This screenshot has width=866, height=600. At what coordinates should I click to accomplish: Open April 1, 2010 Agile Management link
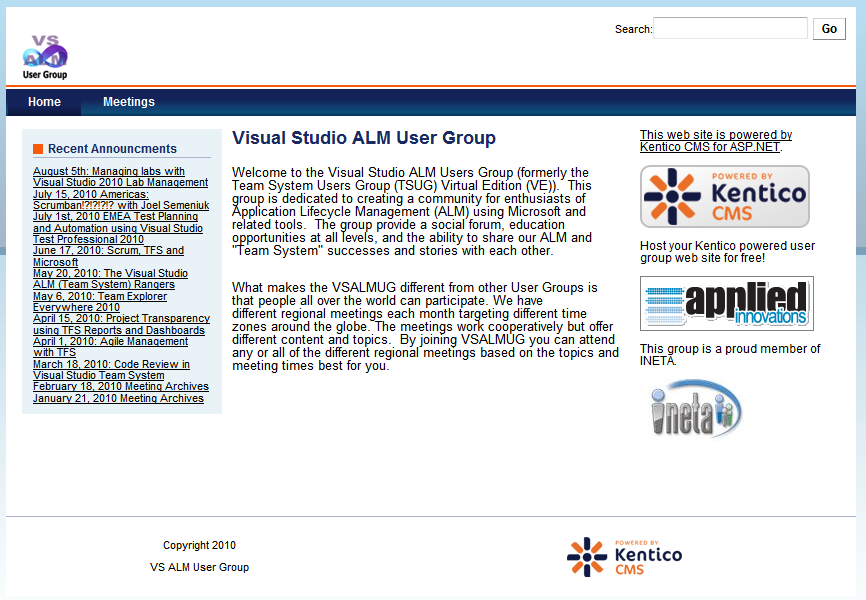(x=110, y=347)
